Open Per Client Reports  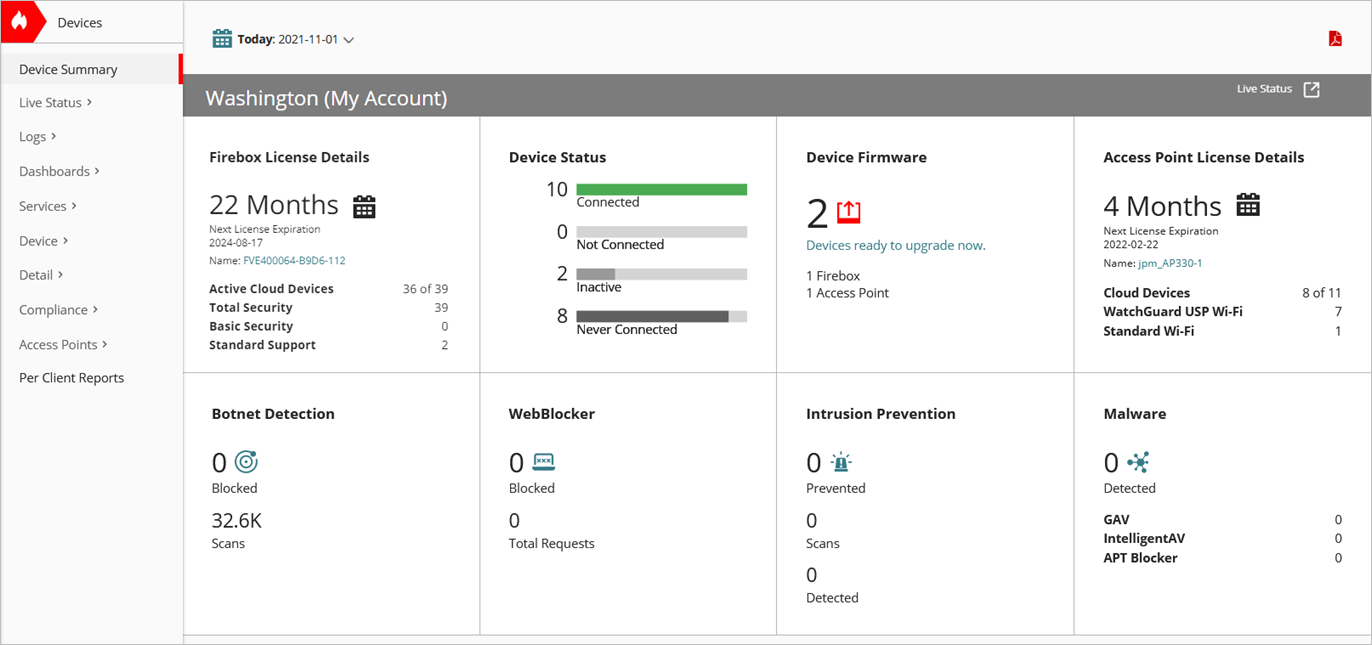point(71,377)
